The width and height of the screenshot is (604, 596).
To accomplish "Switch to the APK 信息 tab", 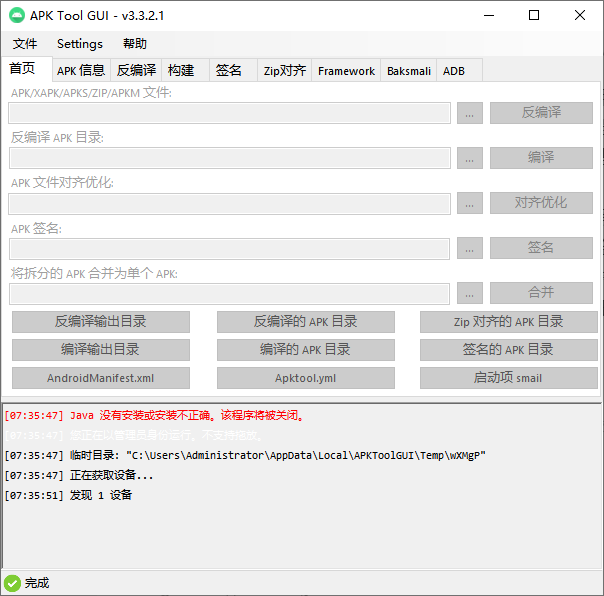I will (81, 71).
